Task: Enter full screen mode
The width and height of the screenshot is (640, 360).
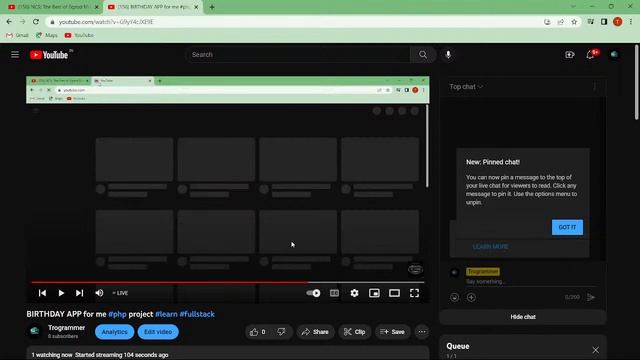Action: pyautogui.click(x=414, y=293)
